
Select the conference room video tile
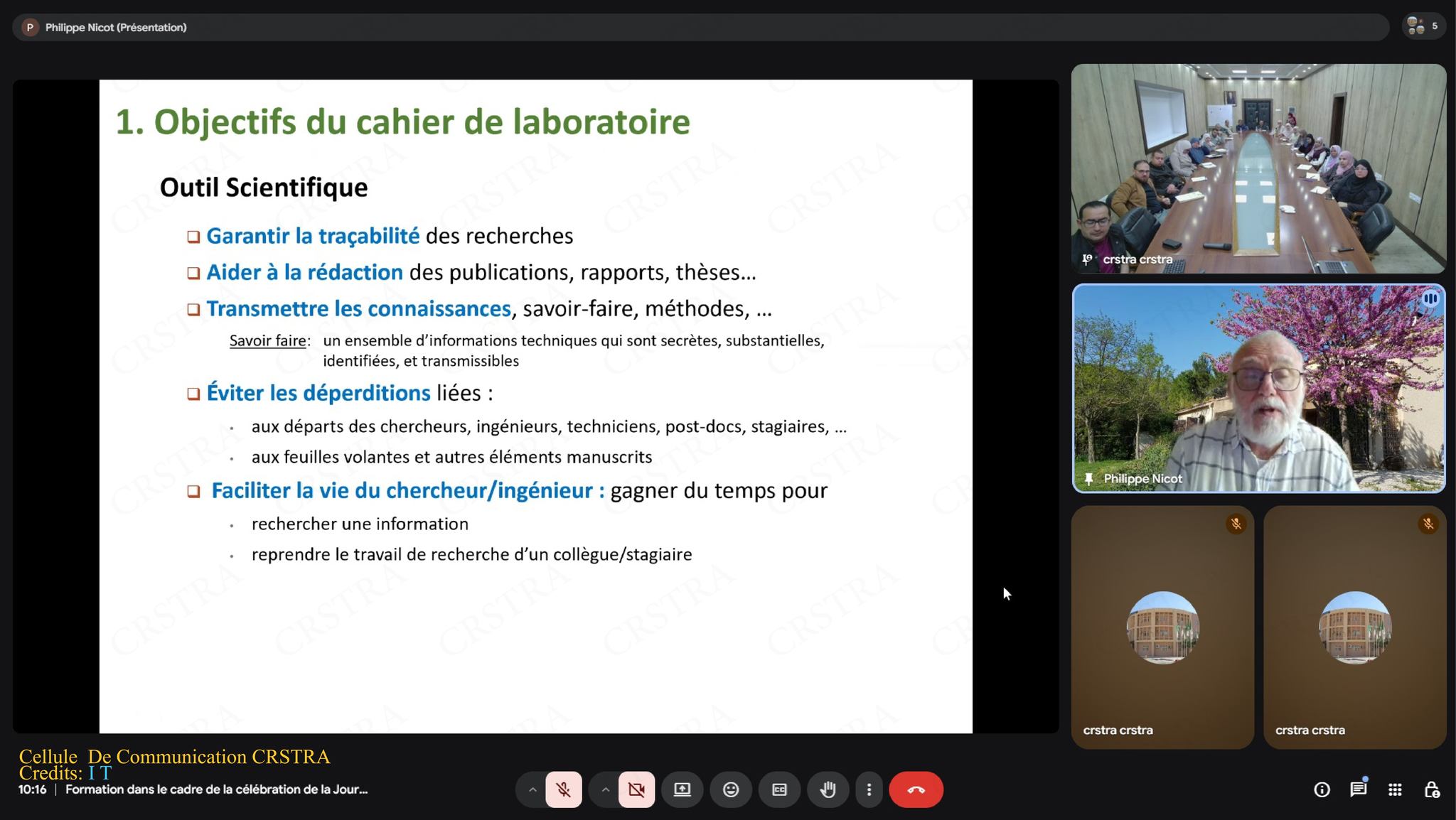(1258, 168)
